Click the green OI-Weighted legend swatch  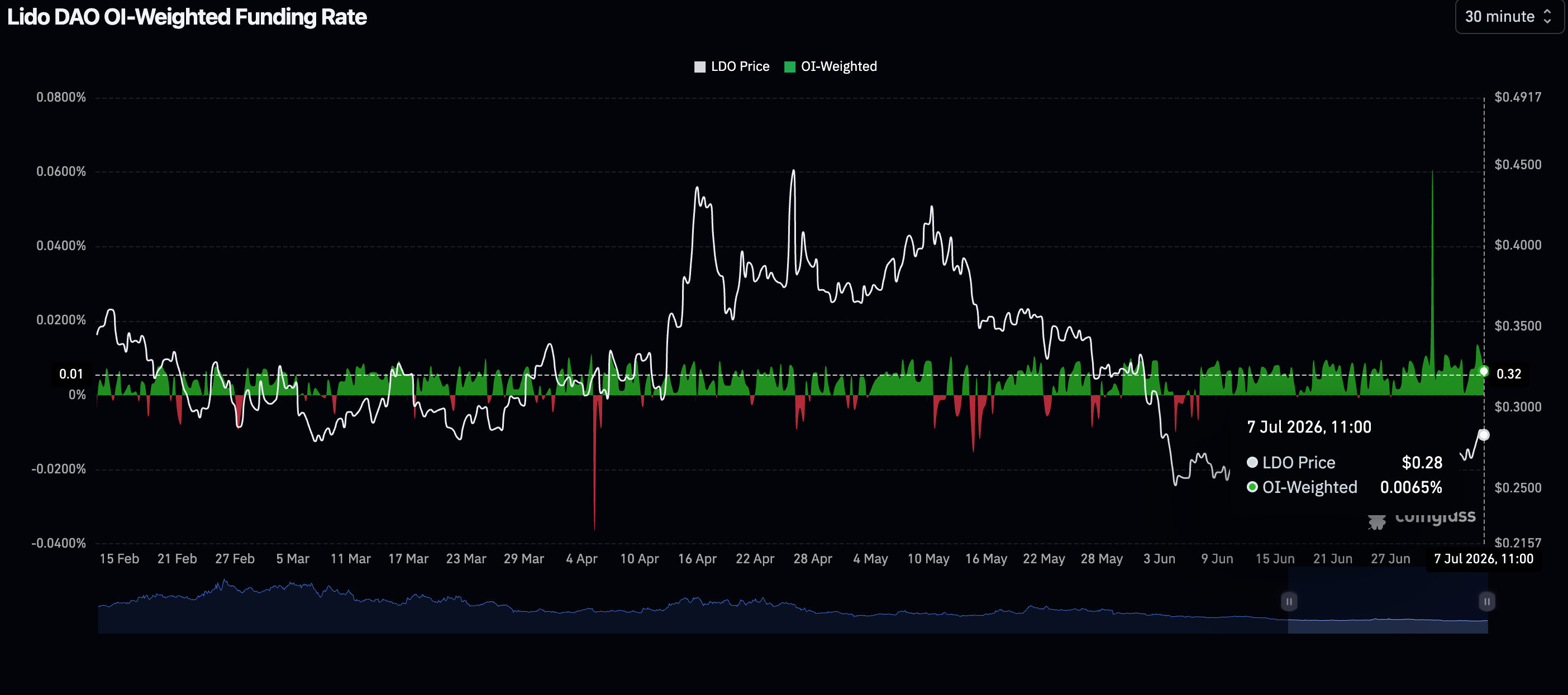coord(789,67)
